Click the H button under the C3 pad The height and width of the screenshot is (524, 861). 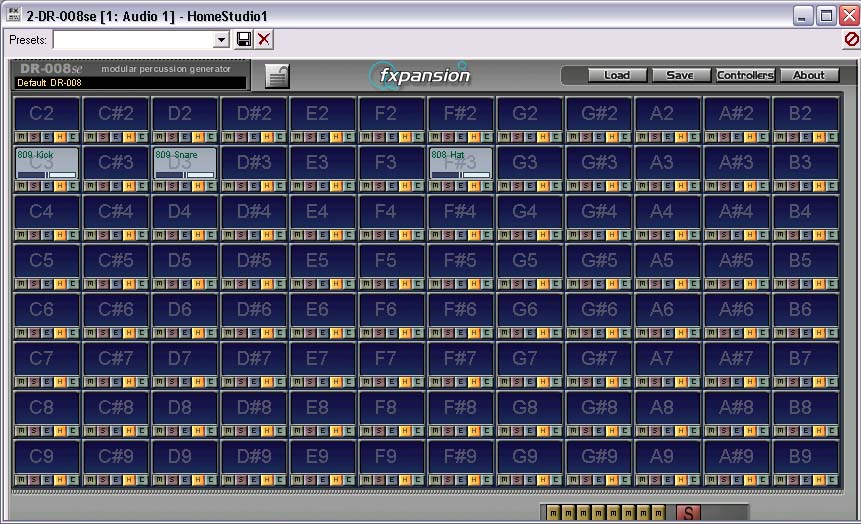point(60,186)
